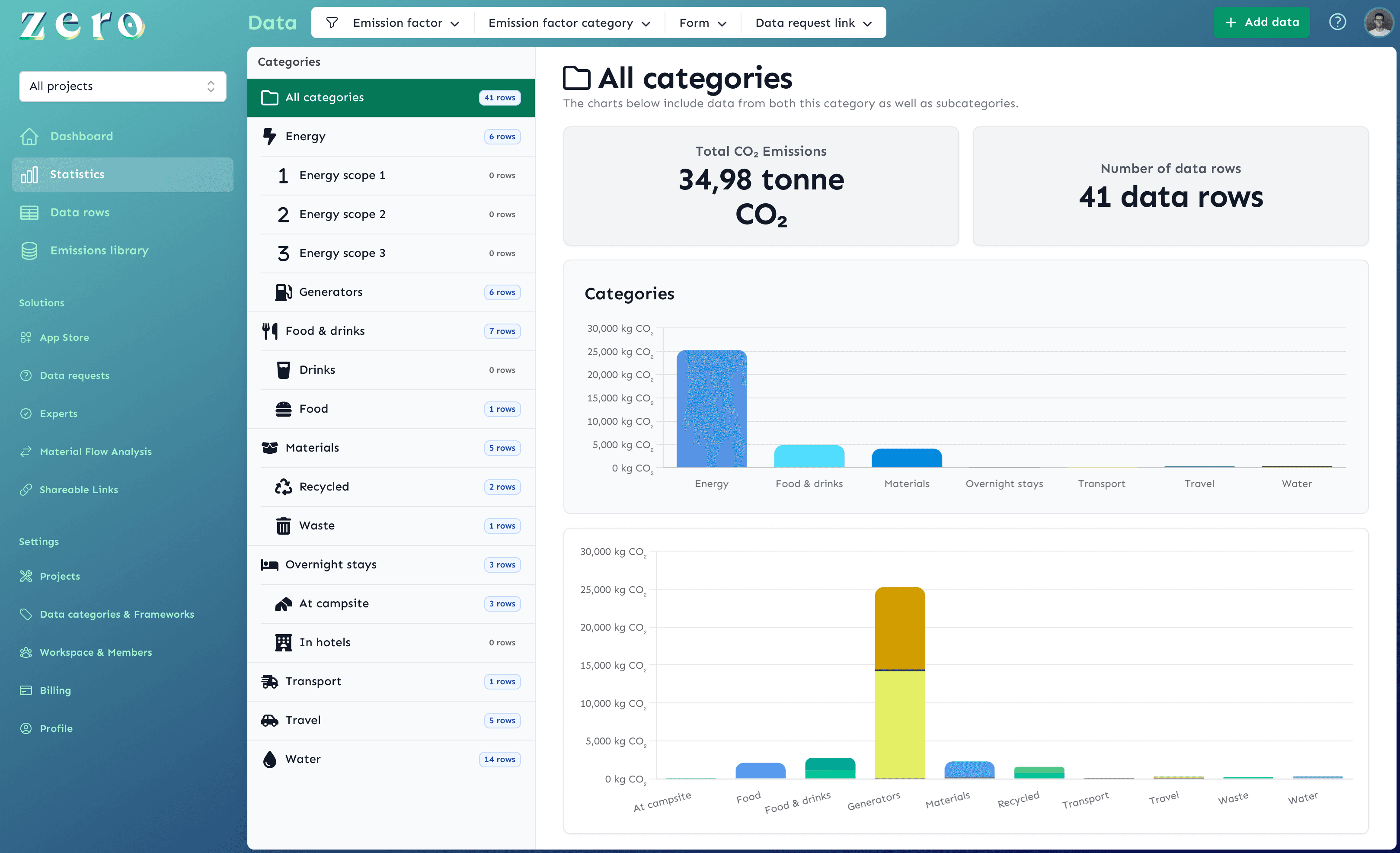Viewport: 1400px width, 853px height.
Task: Click the Energy bar in Categories chart
Action: coord(711,409)
